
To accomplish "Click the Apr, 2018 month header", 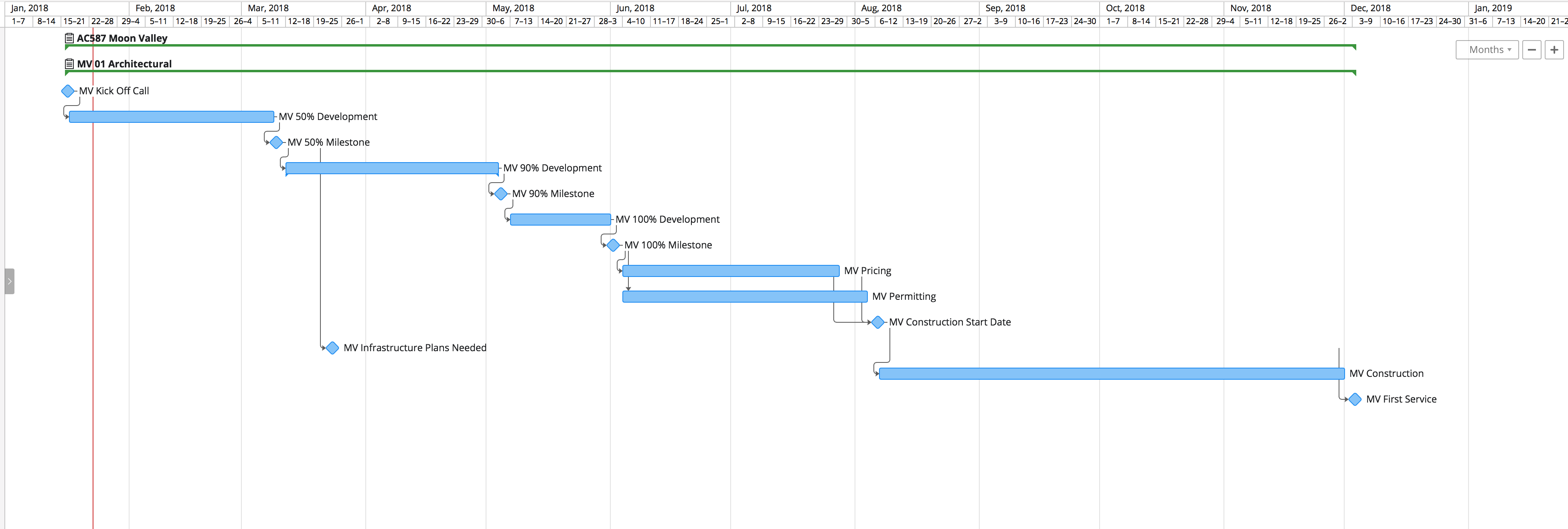I will 425,8.
